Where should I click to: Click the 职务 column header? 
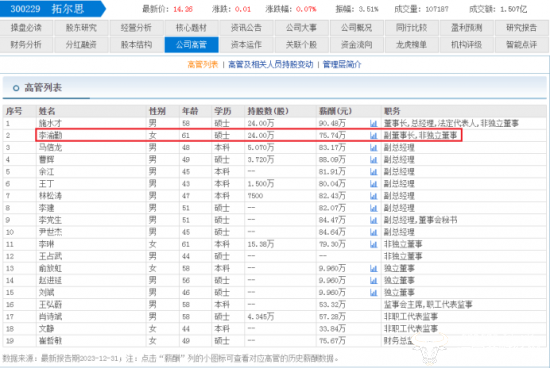(392, 111)
